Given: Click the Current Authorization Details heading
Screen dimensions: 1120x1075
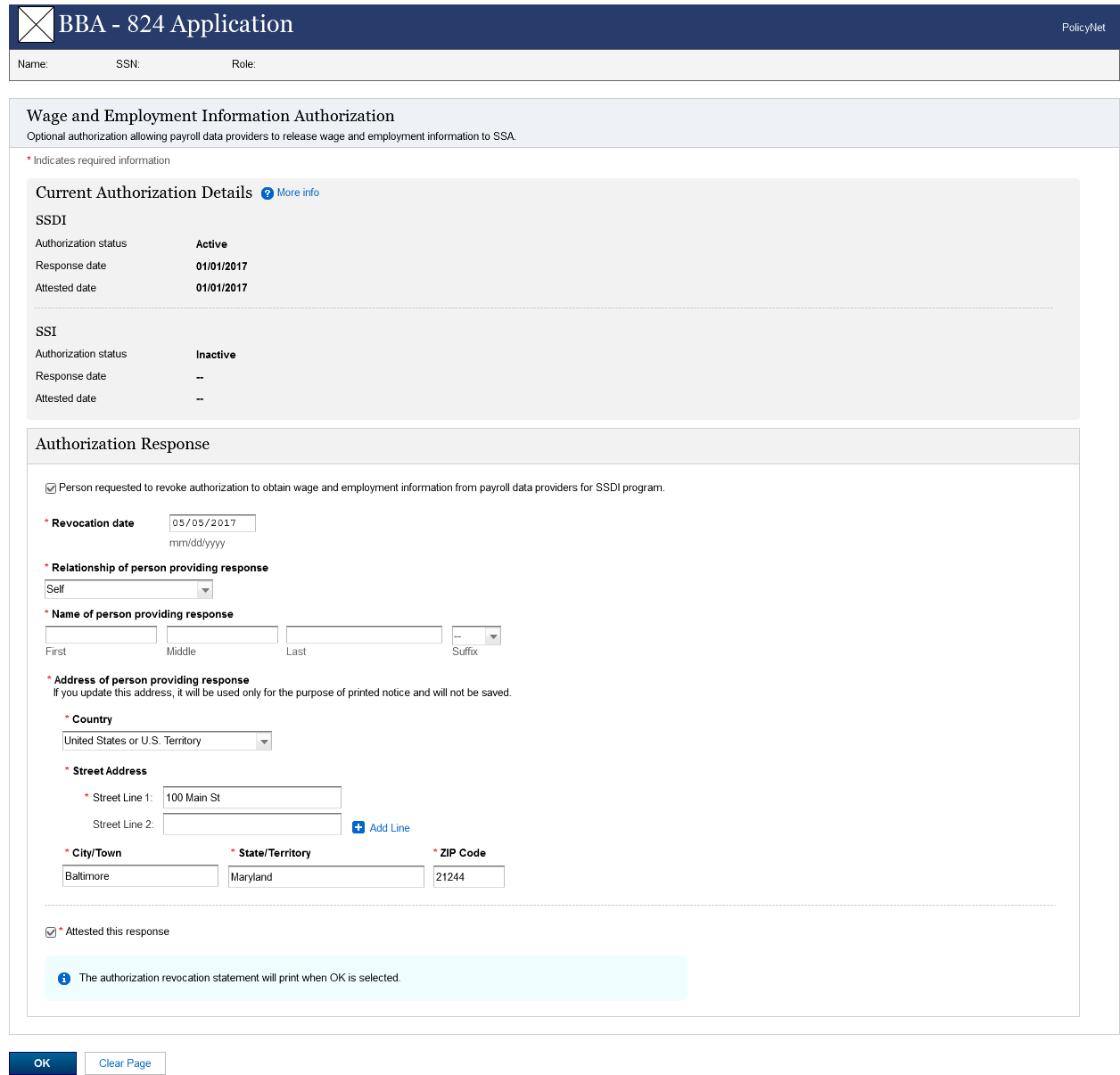Looking at the screenshot, I should [x=144, y=193].
